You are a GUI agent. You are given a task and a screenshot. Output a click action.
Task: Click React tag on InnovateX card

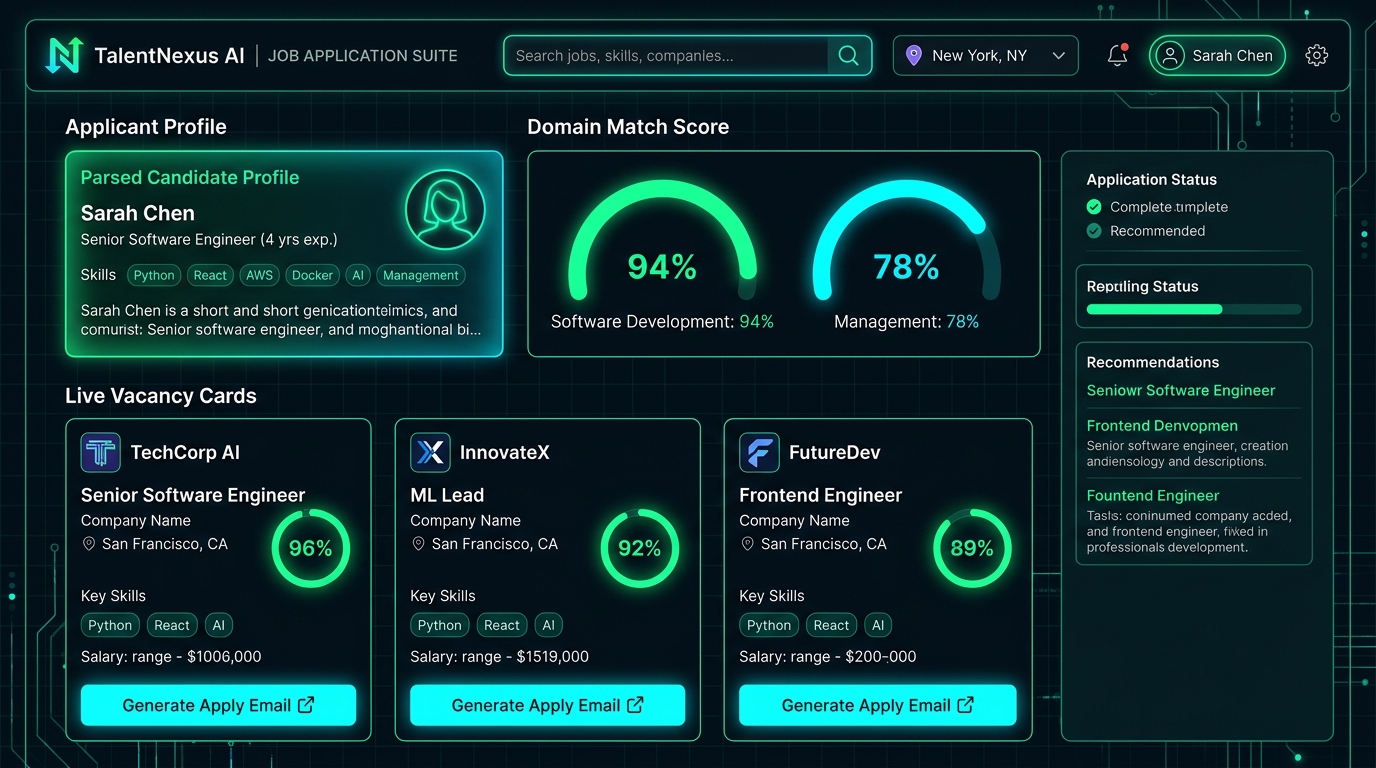click(x=501, y=625)
